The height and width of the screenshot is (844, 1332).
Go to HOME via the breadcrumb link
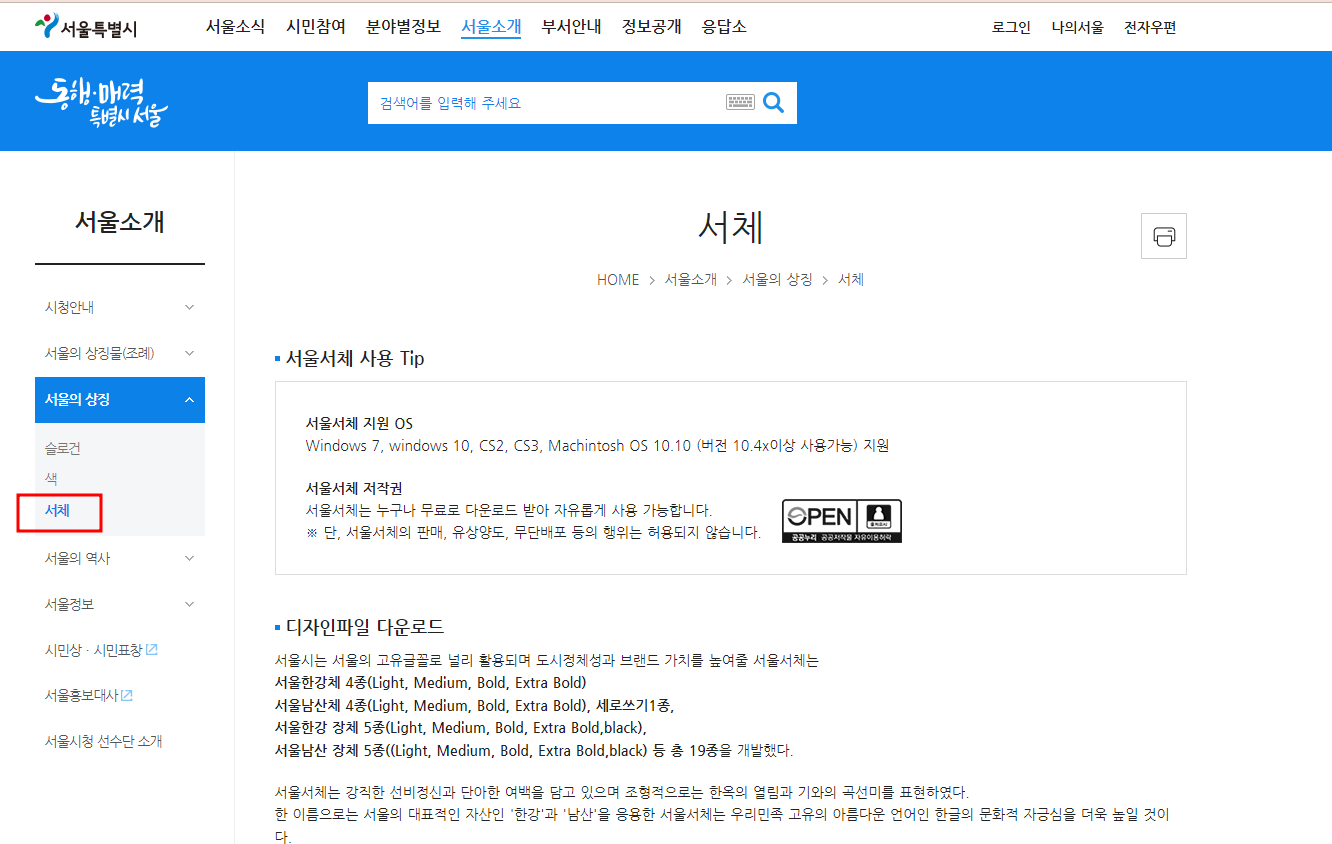tap(617, 280)
